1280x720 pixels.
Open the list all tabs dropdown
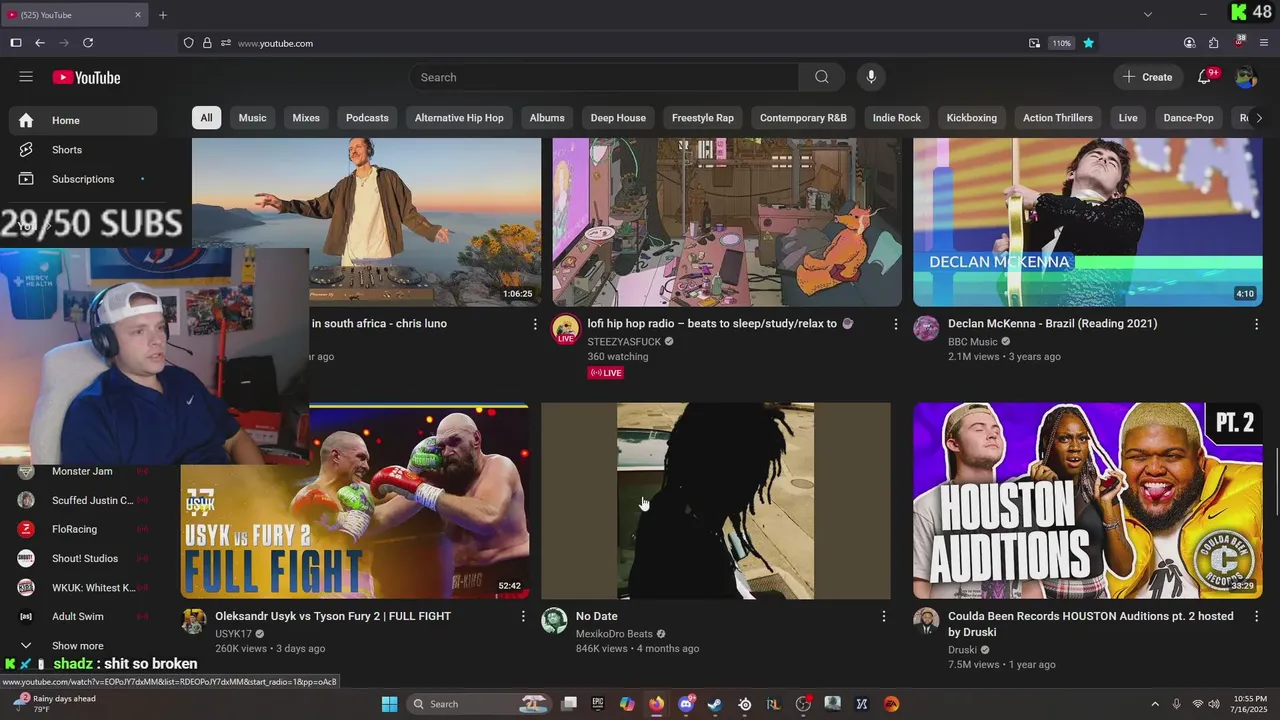1148,15
